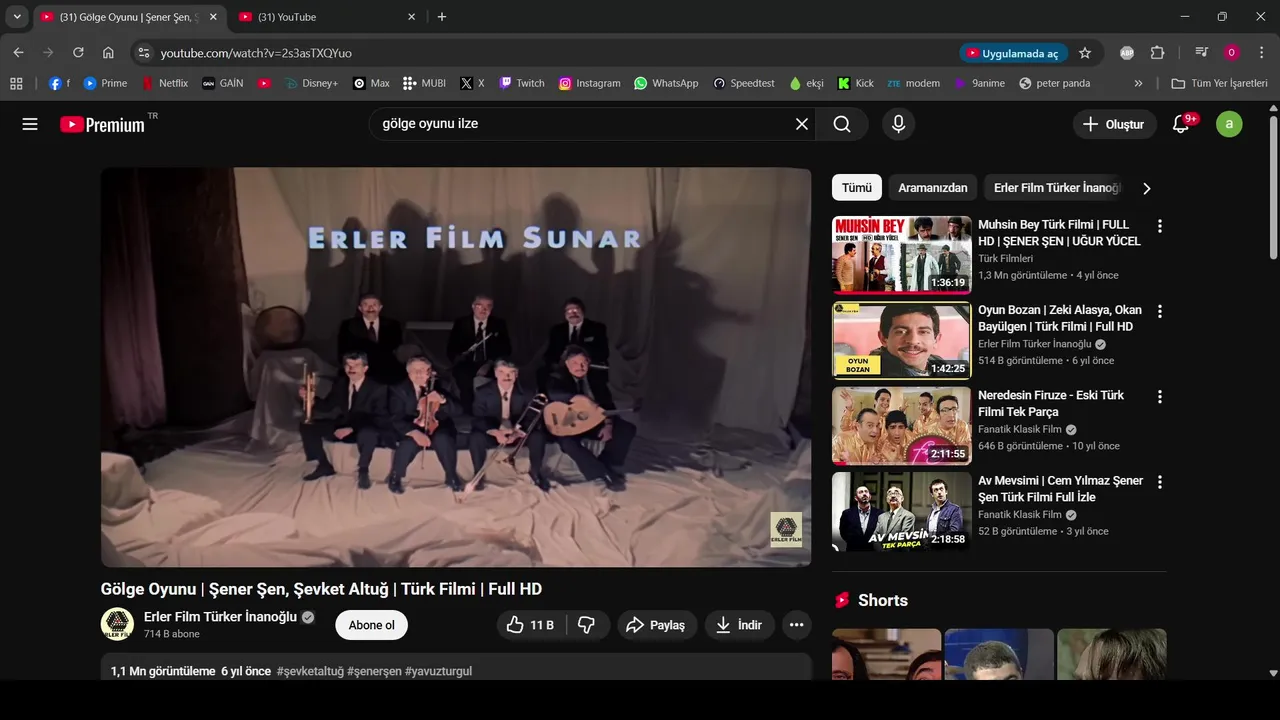The height and width of the screenshot is (720, 1280).
Task: Share the video via Paylaş
Action: (656, 625)
